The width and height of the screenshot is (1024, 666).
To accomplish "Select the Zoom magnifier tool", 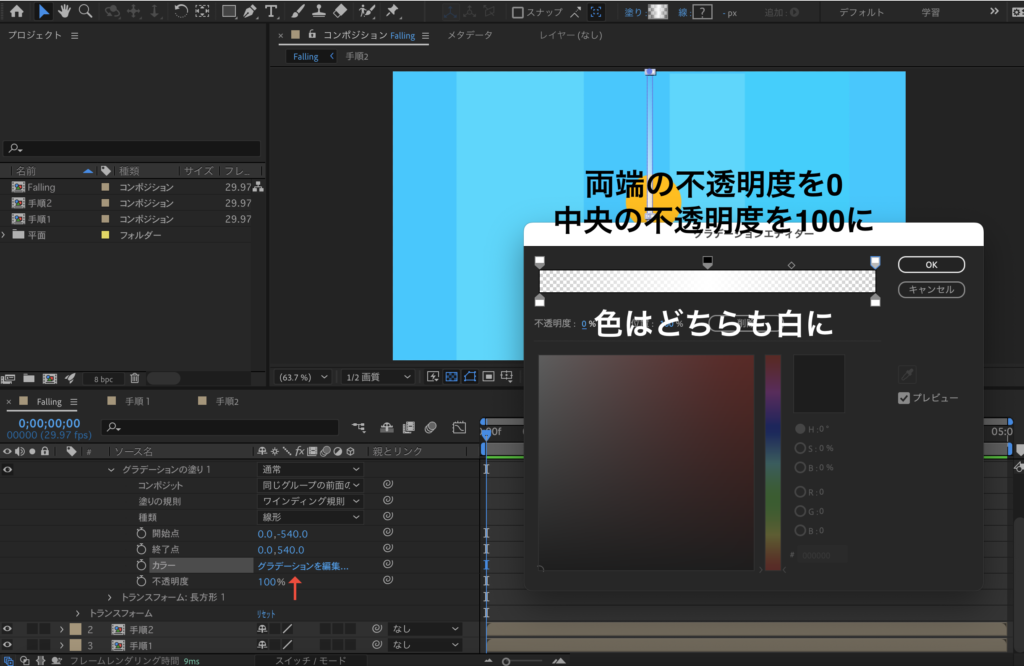I will coord(86,12).
